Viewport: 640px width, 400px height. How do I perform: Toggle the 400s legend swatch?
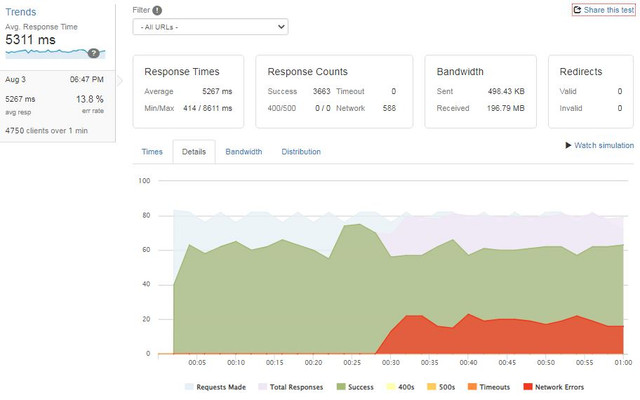391,387
